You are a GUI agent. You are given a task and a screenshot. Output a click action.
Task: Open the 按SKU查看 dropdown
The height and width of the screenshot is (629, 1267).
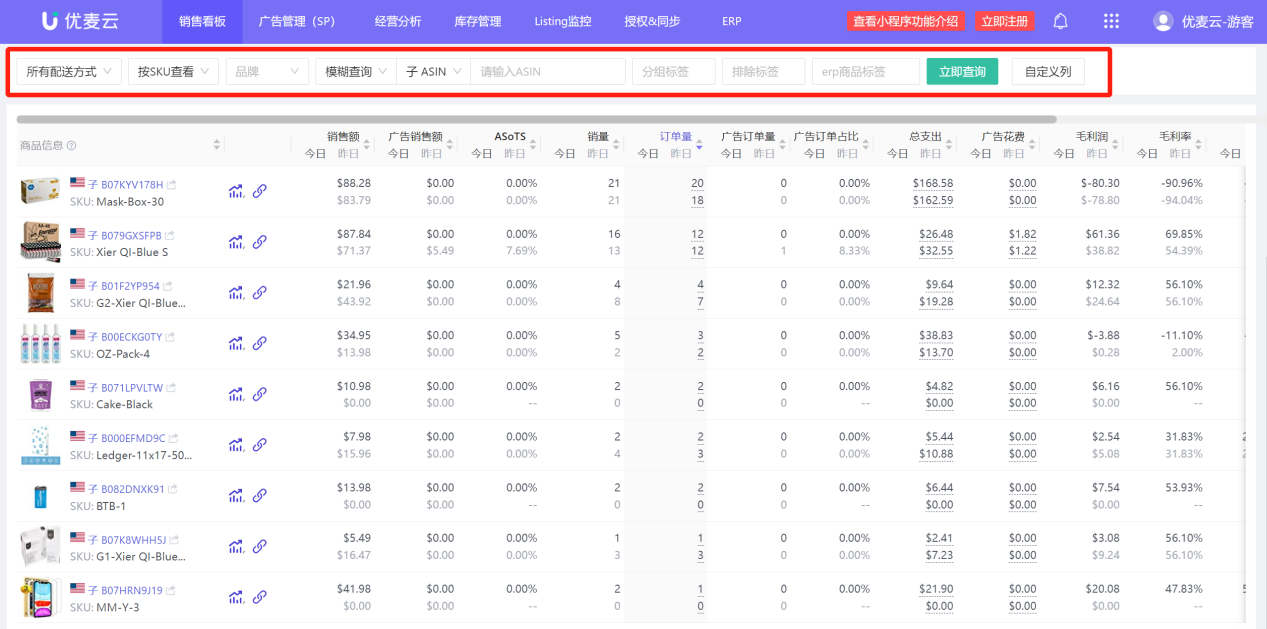click(173, 72)
